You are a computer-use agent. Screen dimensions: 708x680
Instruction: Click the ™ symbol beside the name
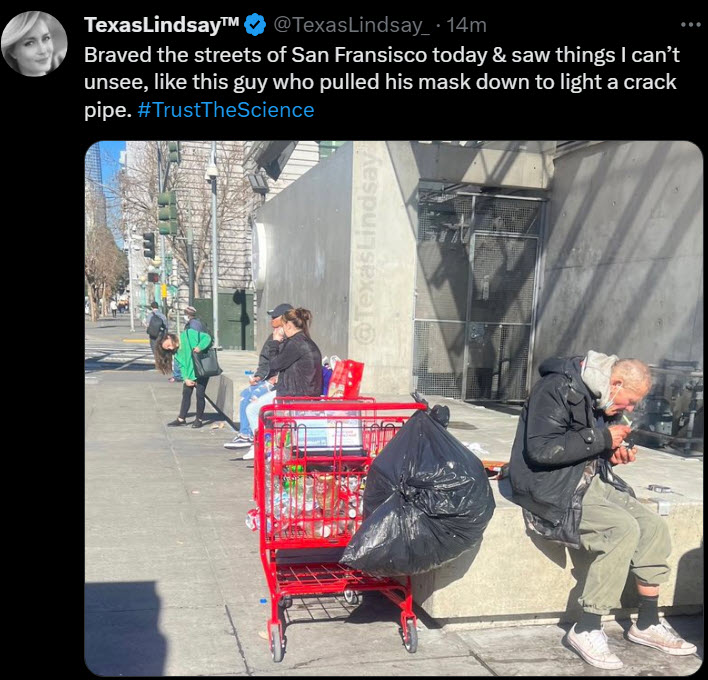230,21
